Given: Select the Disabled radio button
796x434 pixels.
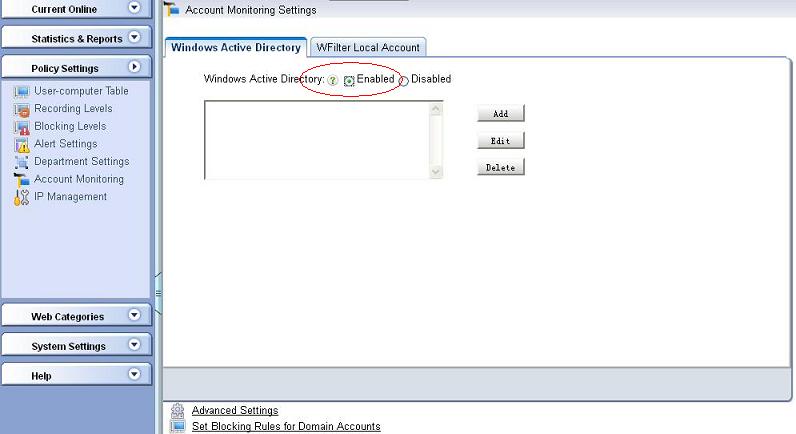Looking at the screenshot, I should (x=404, y=80).
